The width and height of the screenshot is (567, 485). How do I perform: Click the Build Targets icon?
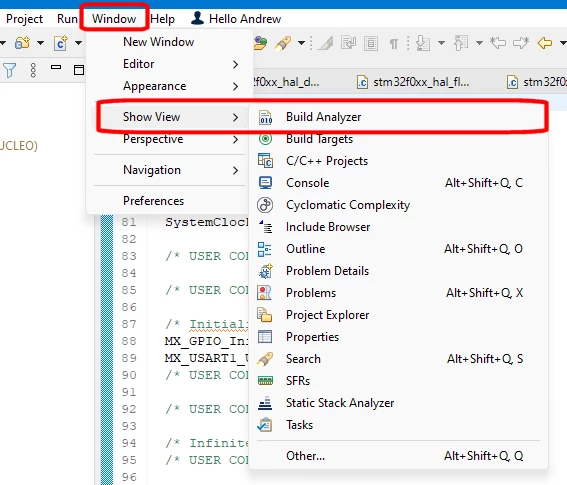tap(265, 139)
